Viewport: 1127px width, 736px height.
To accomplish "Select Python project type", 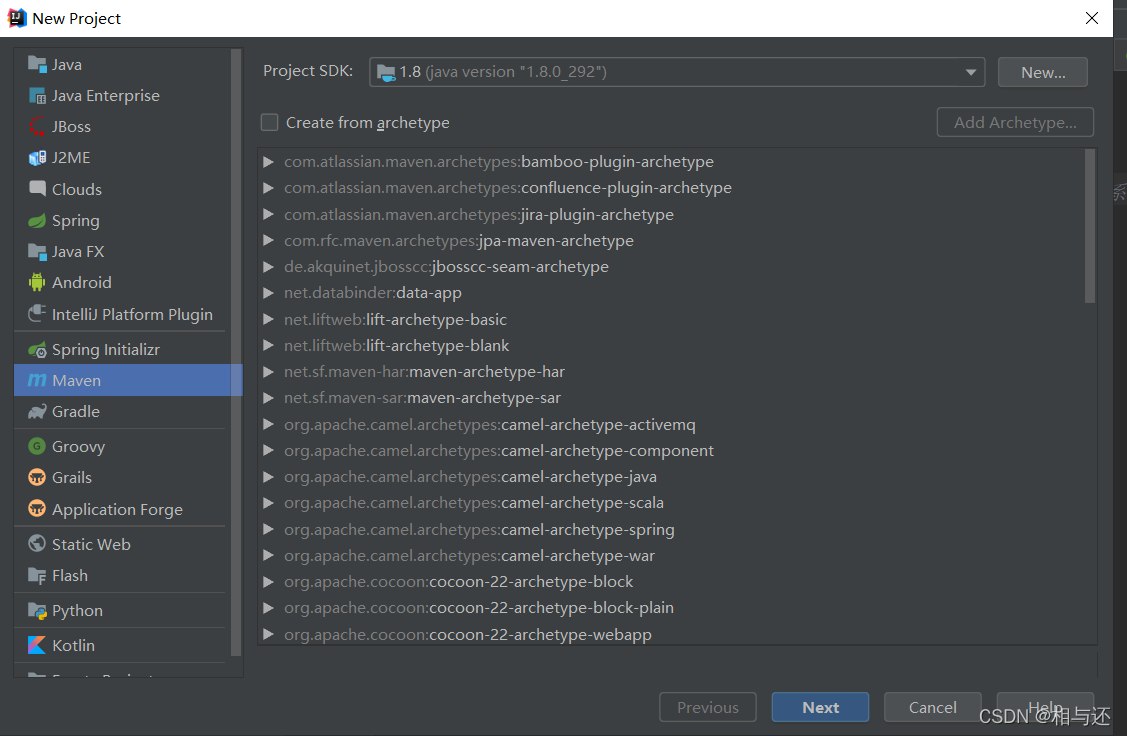I will pyautogui.click(x=123, y=610).
